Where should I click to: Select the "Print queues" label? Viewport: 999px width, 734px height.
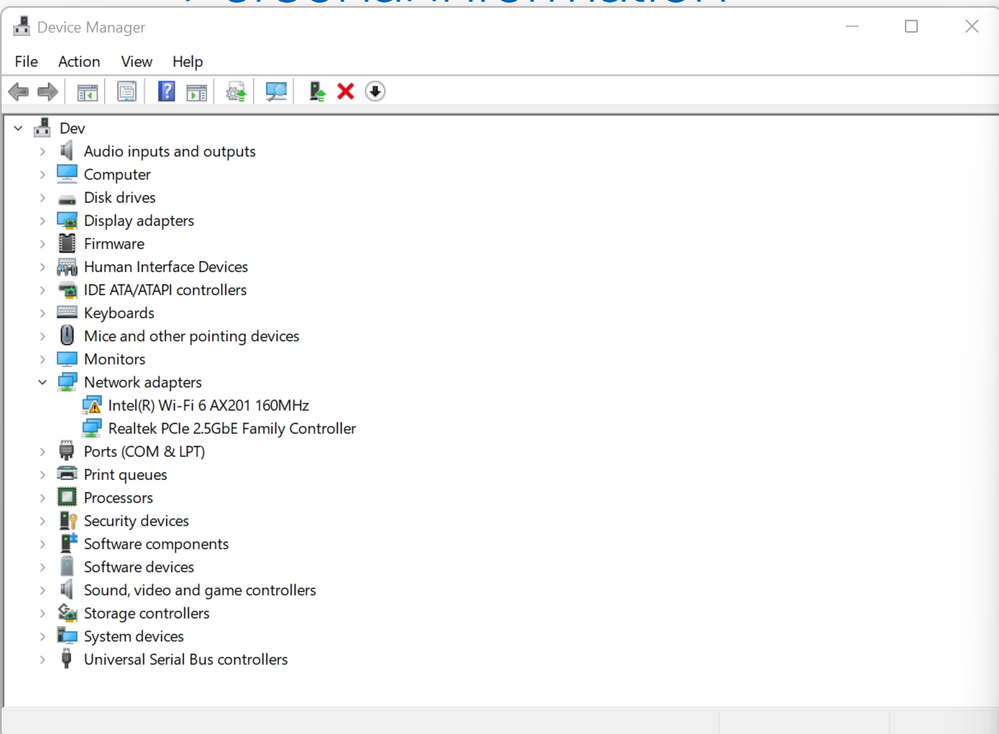click(126, 475)
